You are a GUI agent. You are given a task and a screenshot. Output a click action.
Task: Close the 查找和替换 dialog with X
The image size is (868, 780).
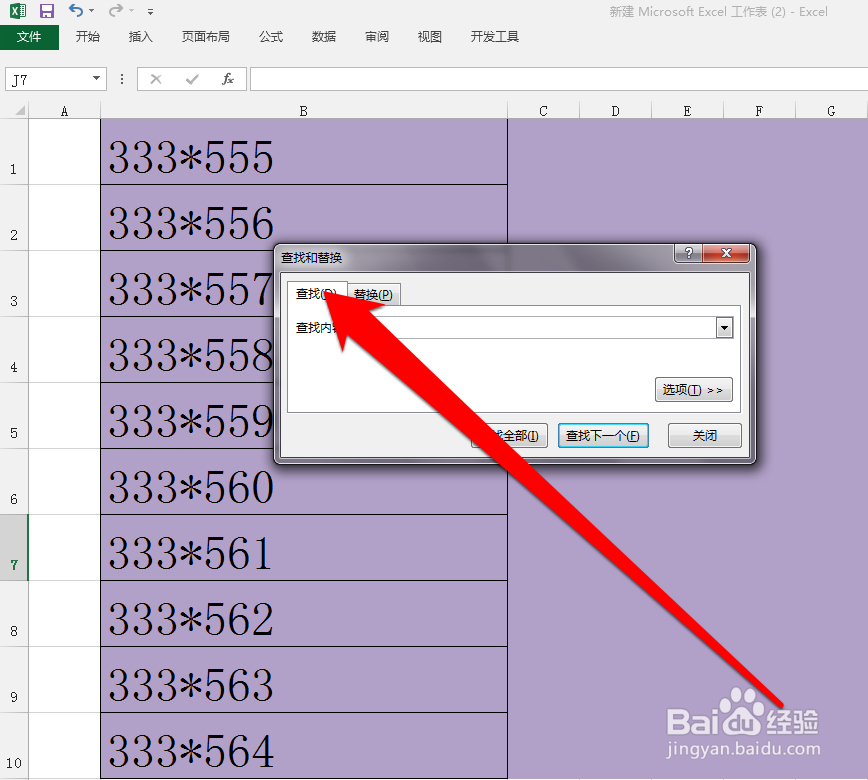click(x=726, y=253)
